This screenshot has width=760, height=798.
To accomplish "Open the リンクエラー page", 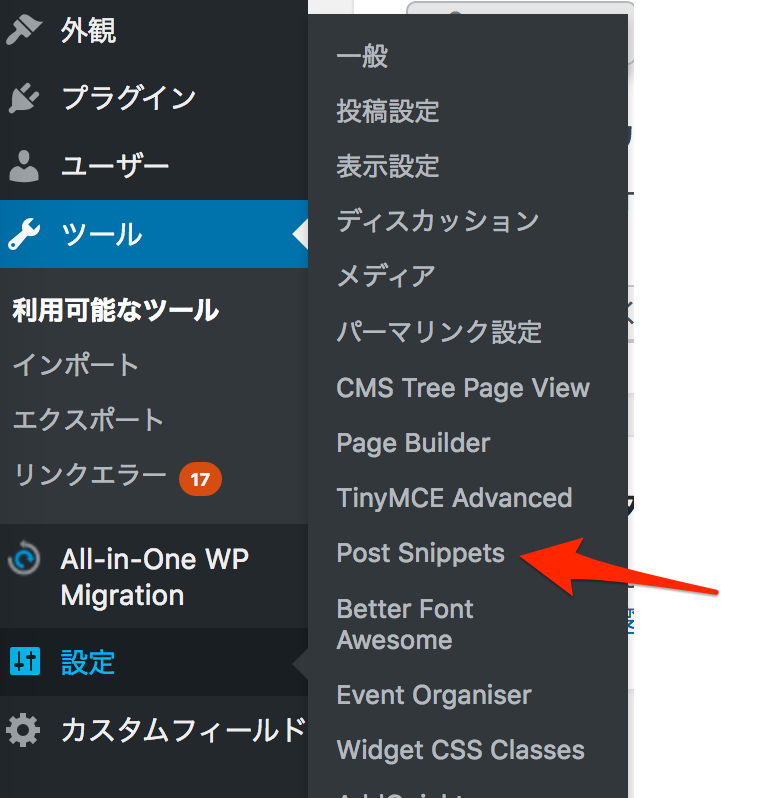I will point(90,475).
